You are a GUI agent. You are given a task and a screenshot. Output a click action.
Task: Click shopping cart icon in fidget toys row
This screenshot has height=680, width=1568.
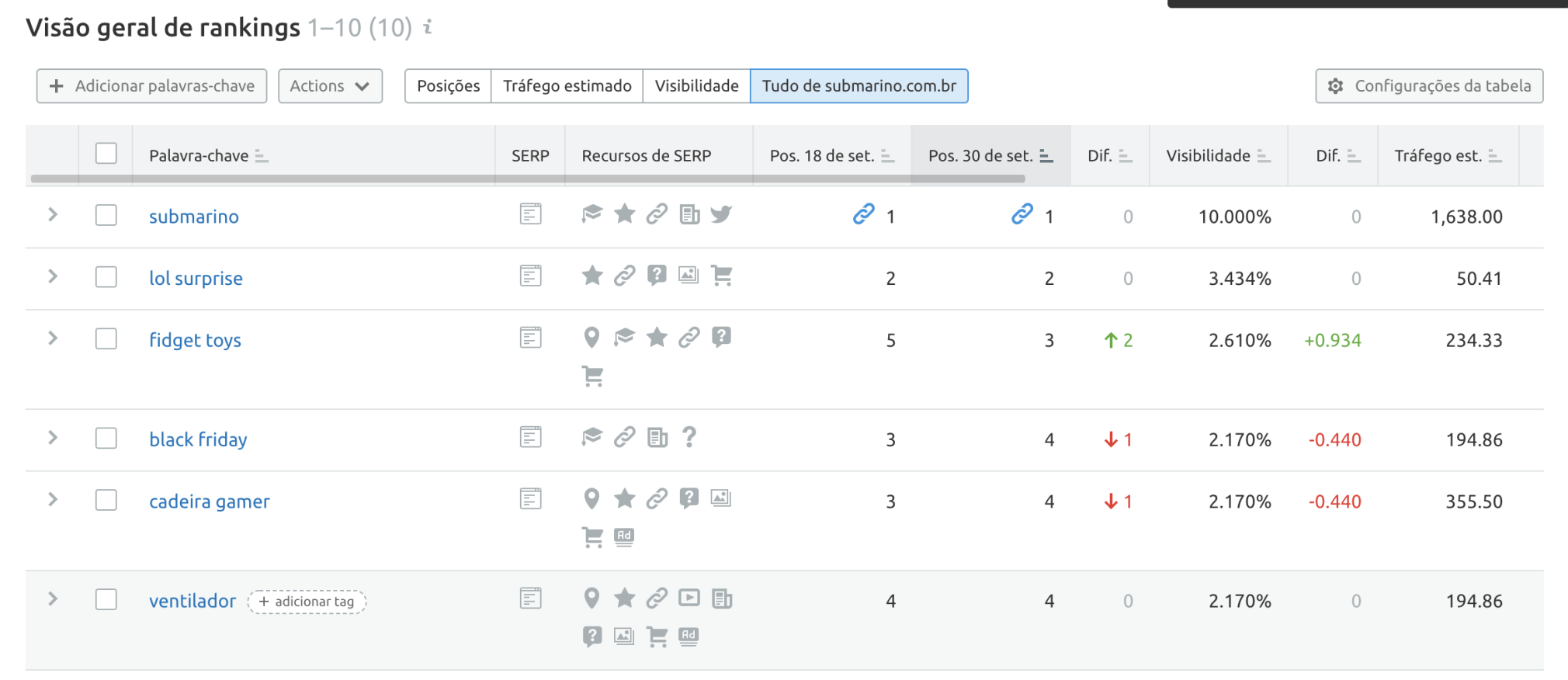593,376
